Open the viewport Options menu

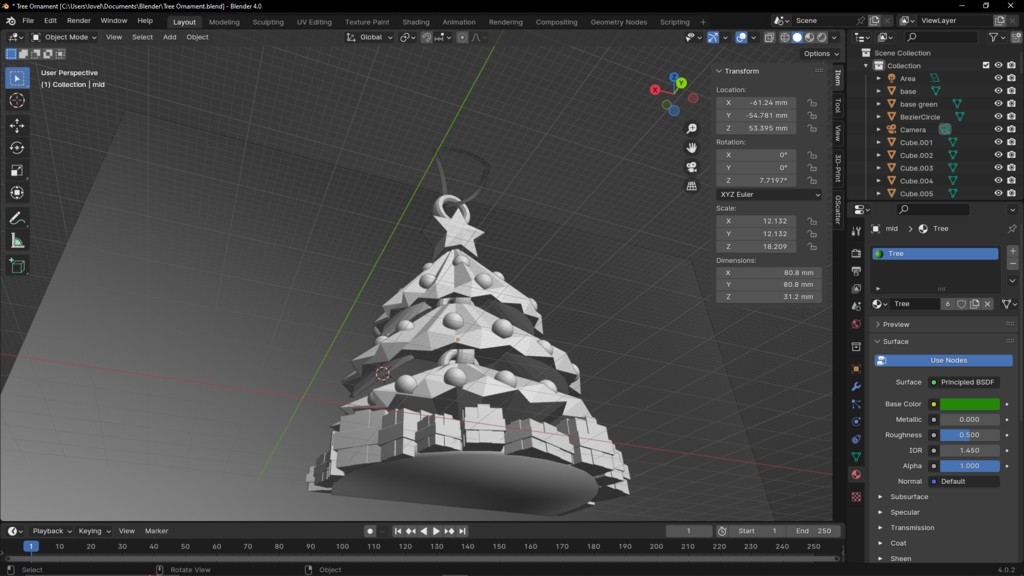(818, 53)
